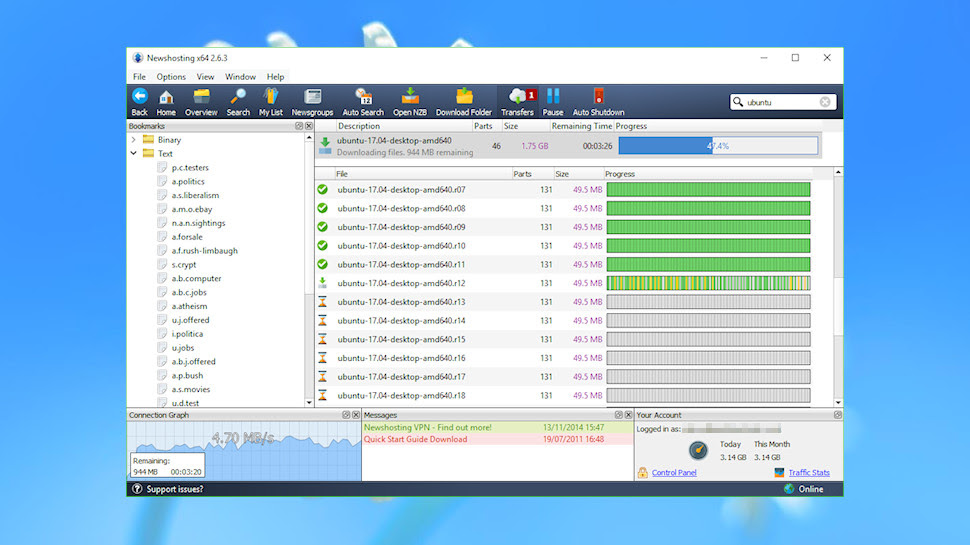This screenshot has height=545, width=970.
Task: Open the Control Panel link
Action: click(674, 473)
